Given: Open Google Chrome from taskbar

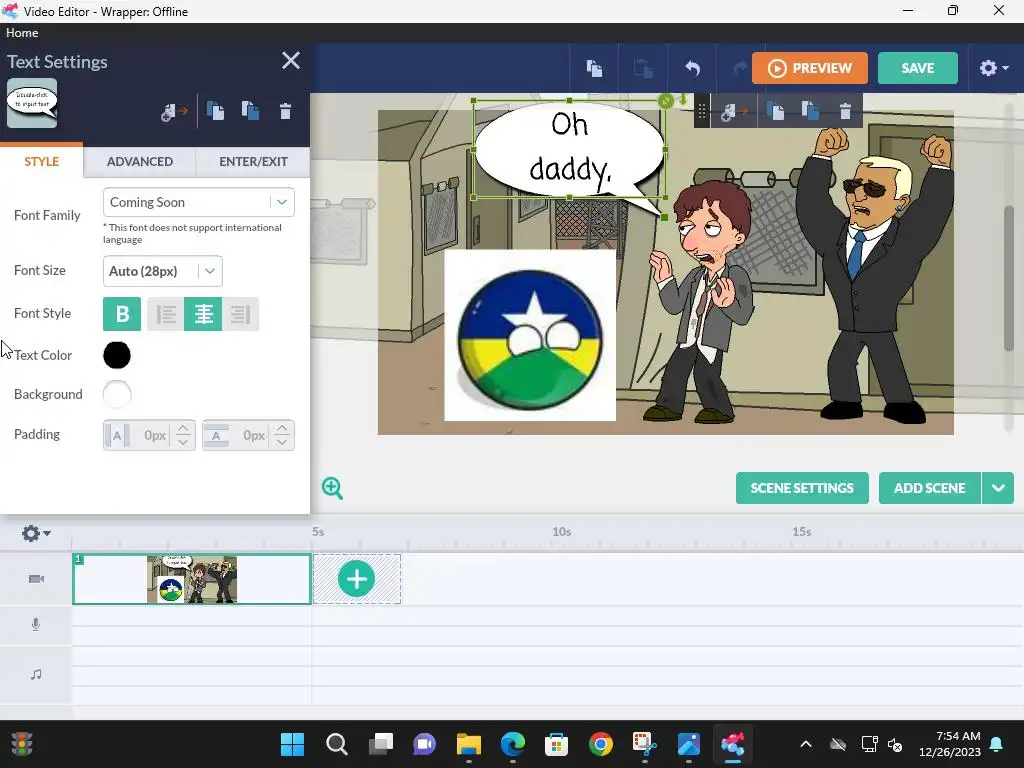Looking at the screenshot, I should tap(600, 744).
